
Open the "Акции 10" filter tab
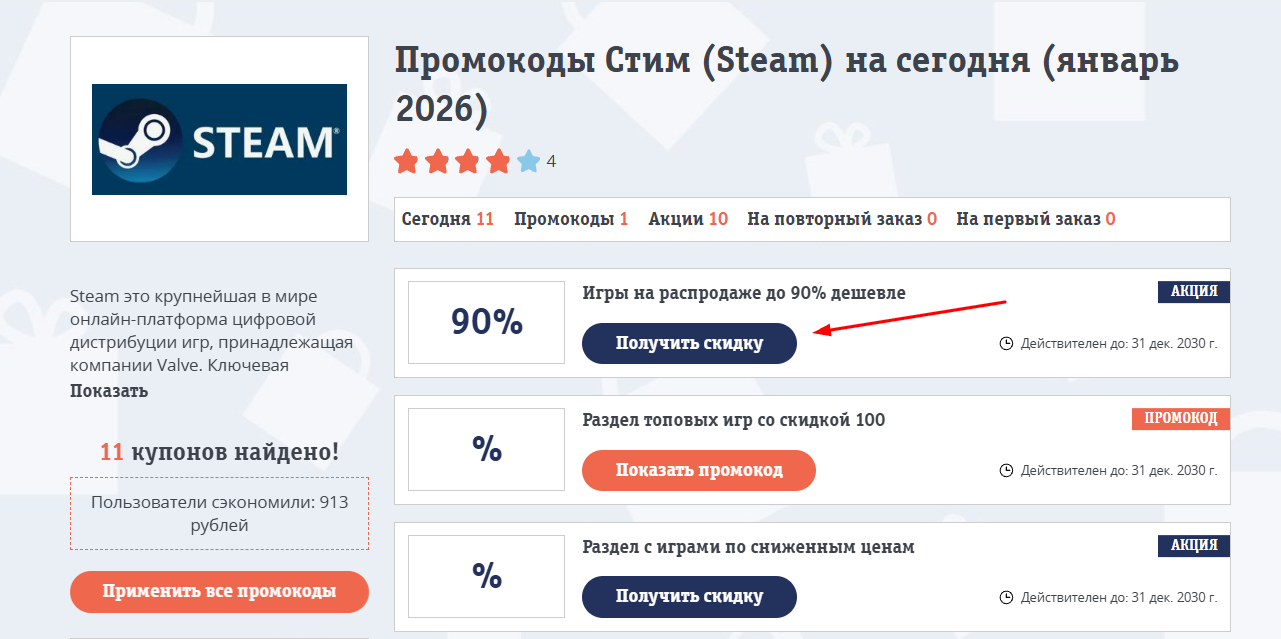tap(688, 217)
